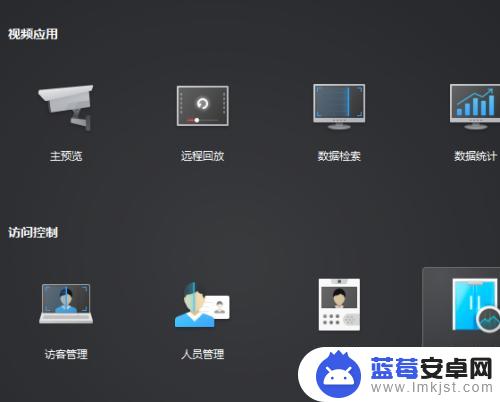This screenshot has height=402, width=500.
Task: Choose the 访客管理 label
Action: point(66,354)
